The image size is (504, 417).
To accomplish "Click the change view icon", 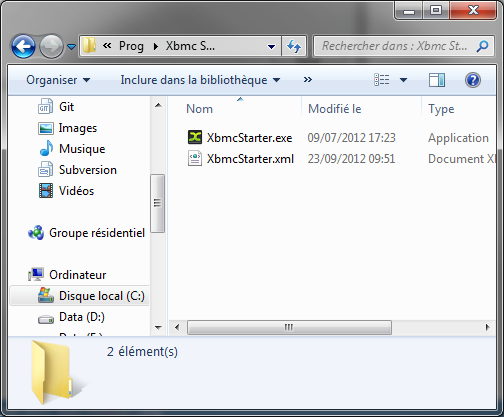I will (382, 80).
